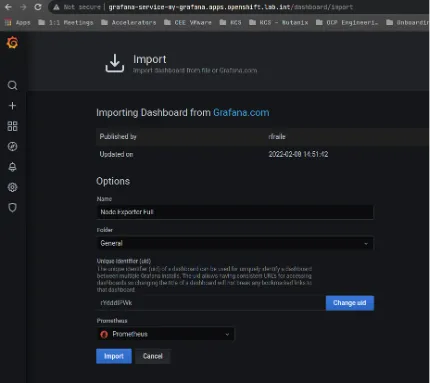This screenshot has width=430, height=384.
Task: Open Dashboards grid icon in sidebar
Action: click(12, 126)
